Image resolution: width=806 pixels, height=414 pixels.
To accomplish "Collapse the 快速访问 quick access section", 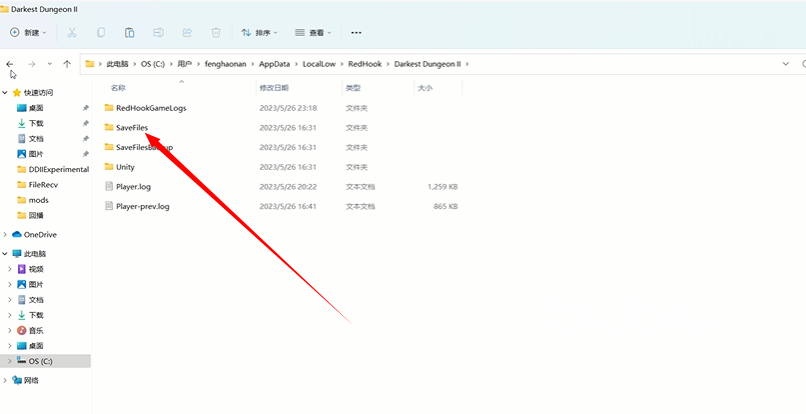I will click(x=6, y=92).
